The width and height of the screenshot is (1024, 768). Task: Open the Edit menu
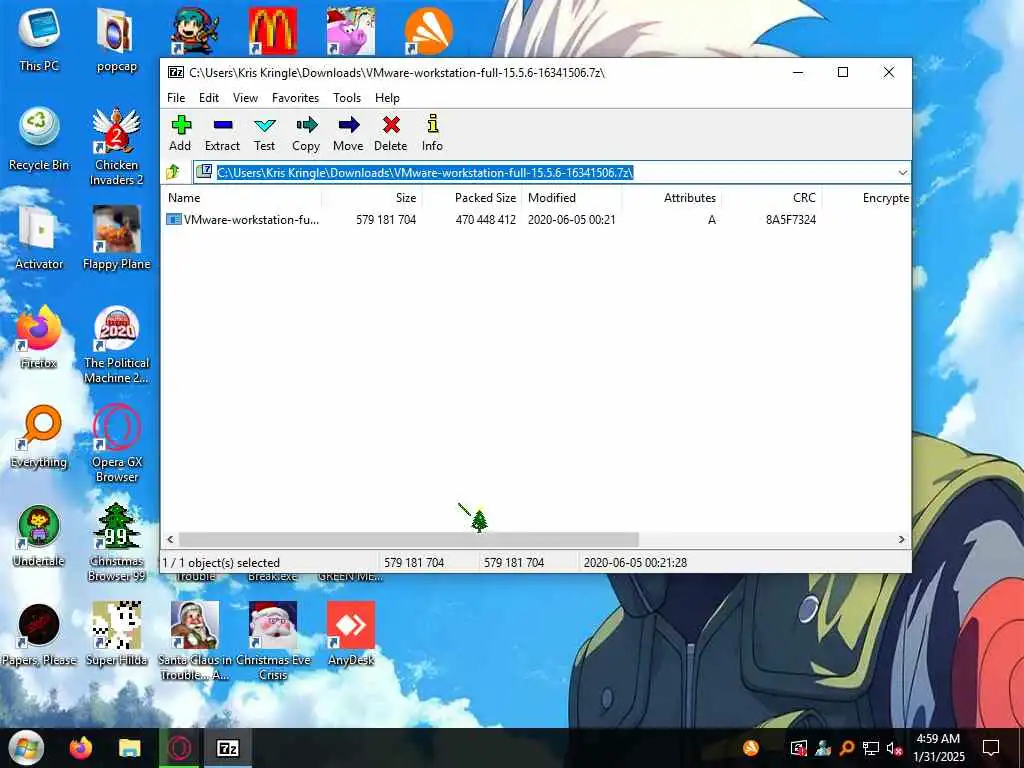pyautogui.click(x=209, y=98)
